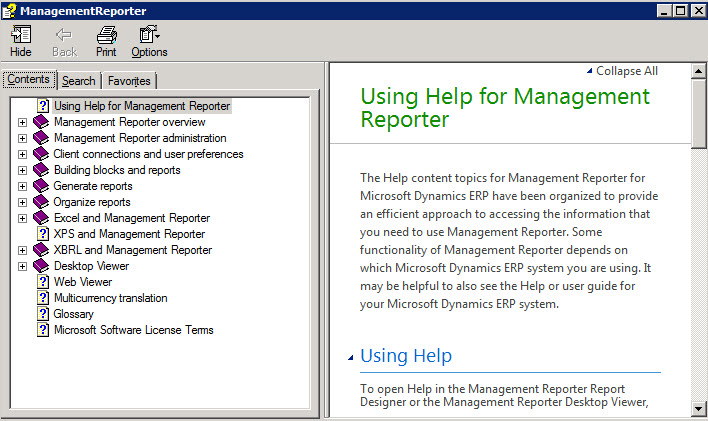Click topic icon beside Using Help for Management Reporter
708x421 pixels.
pyautogui.click(x=43, y=106)
